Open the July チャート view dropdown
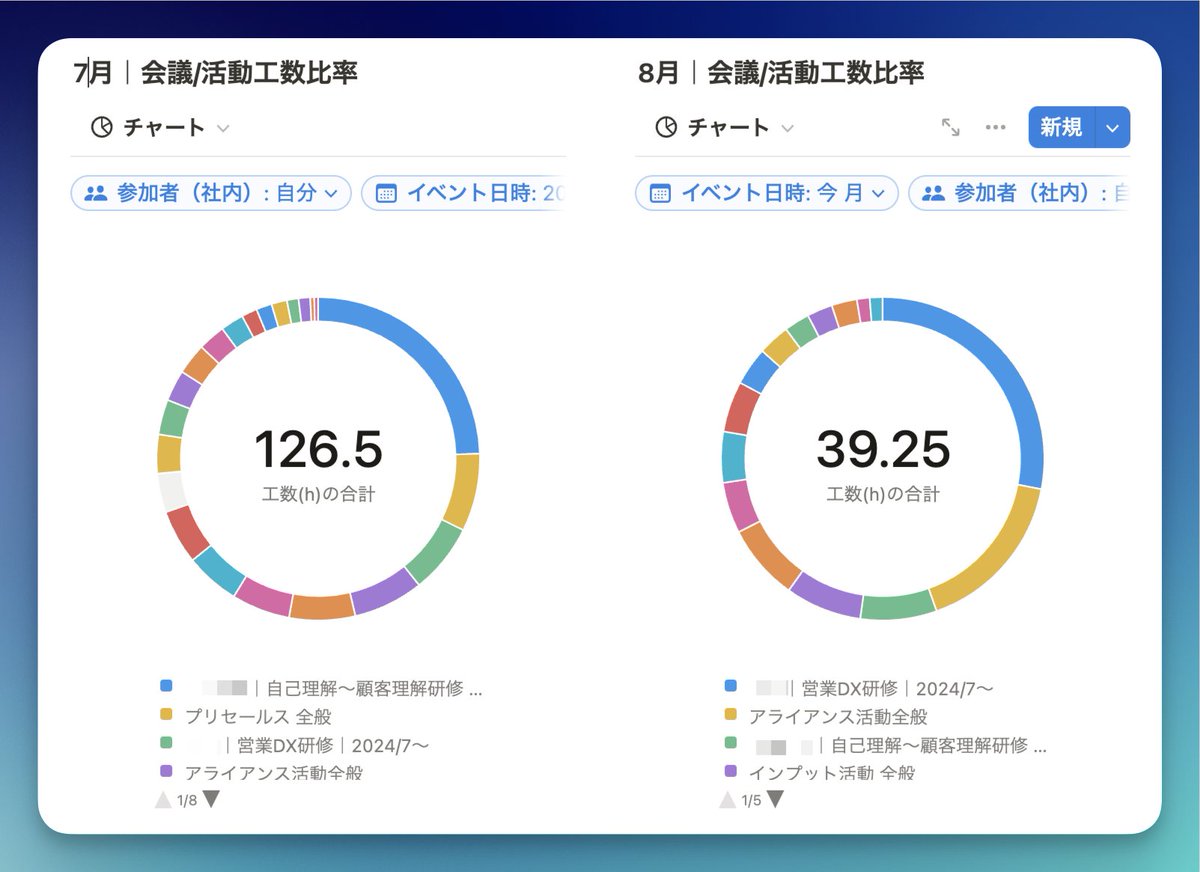The width and height of the screenshot is (1200, 872). [x=160, y=127]
